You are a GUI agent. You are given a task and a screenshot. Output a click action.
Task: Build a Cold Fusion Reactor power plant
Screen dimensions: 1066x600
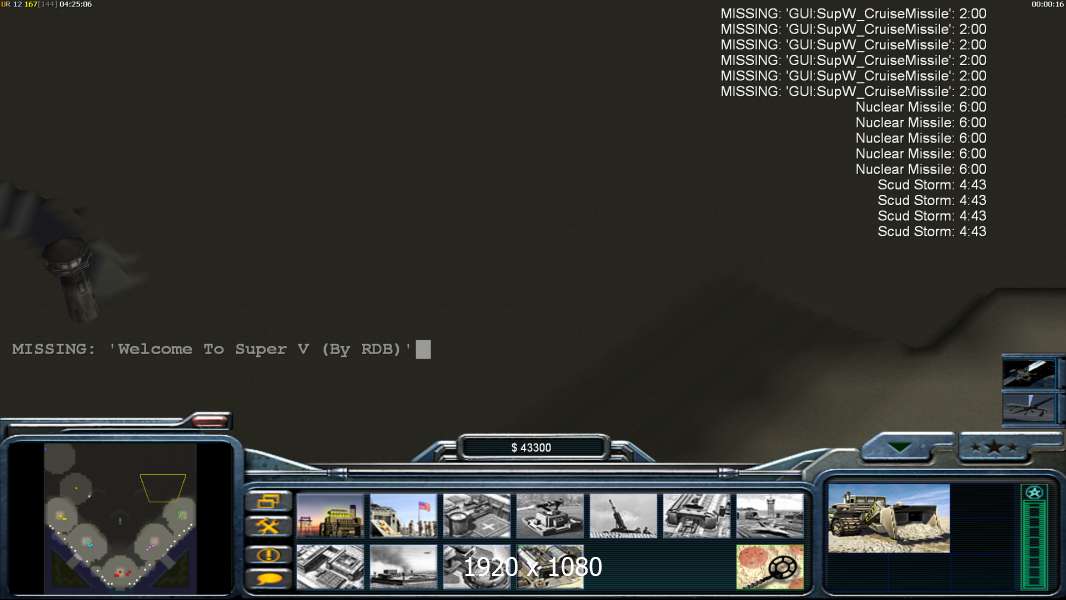330,516
